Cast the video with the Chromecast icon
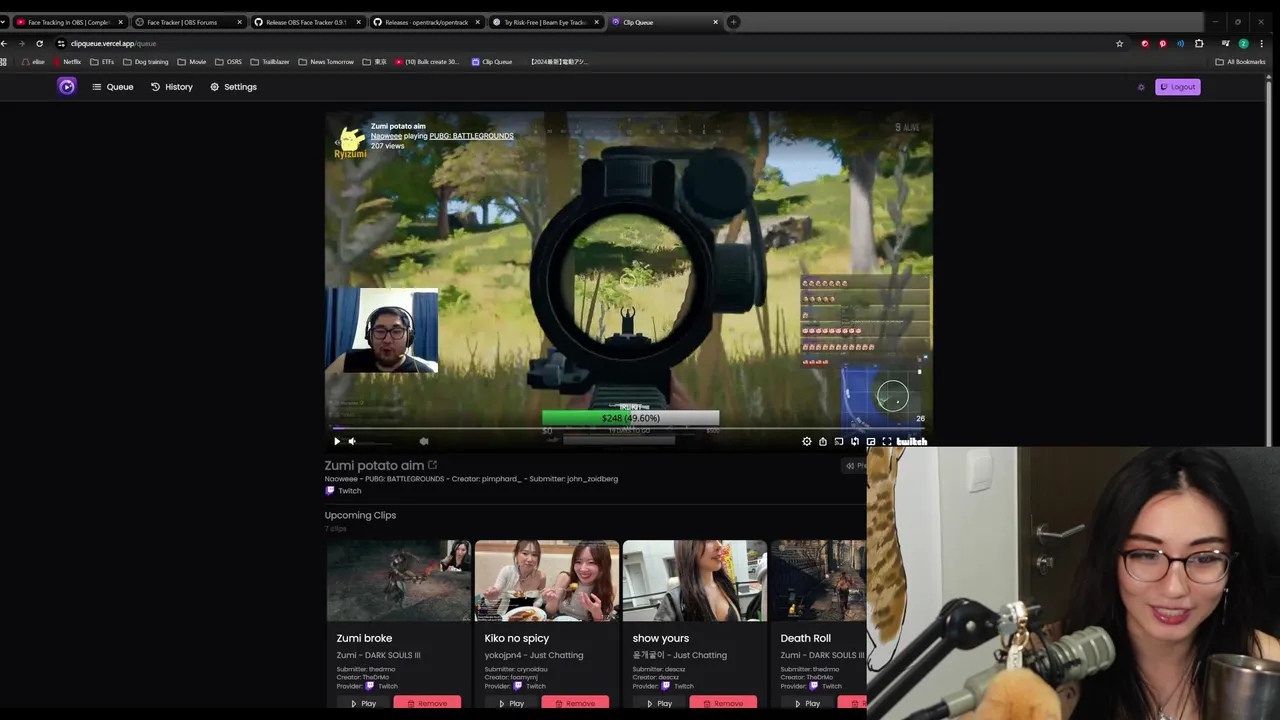 839,441
